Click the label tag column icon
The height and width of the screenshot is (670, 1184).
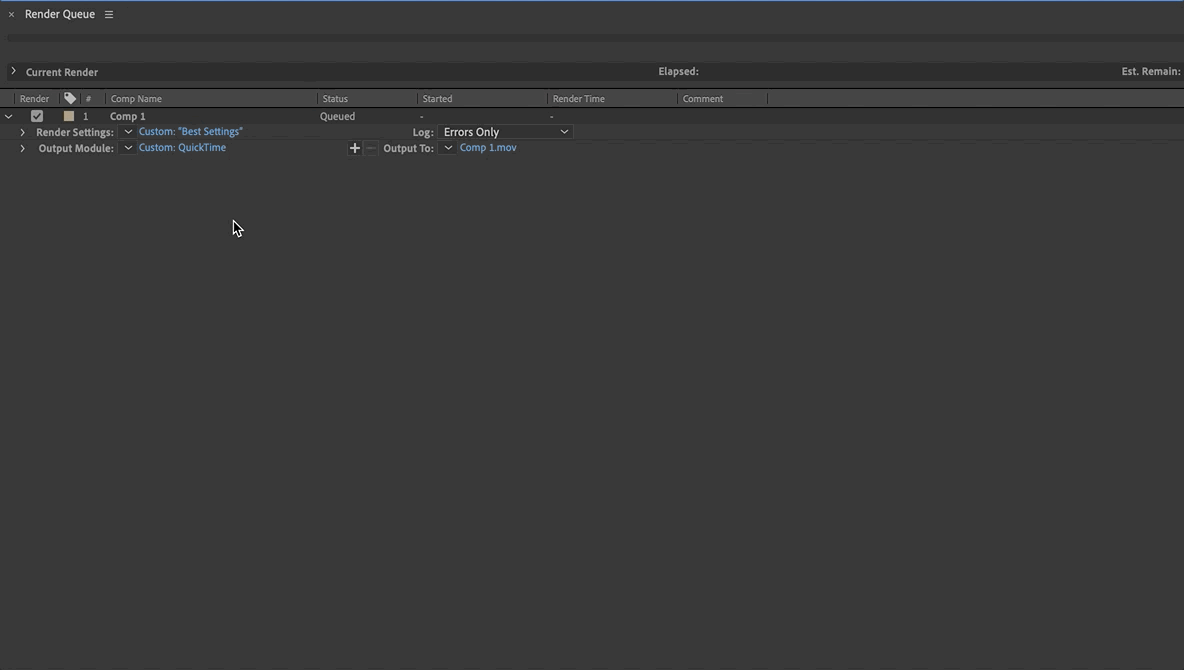(x=69, y=98)
